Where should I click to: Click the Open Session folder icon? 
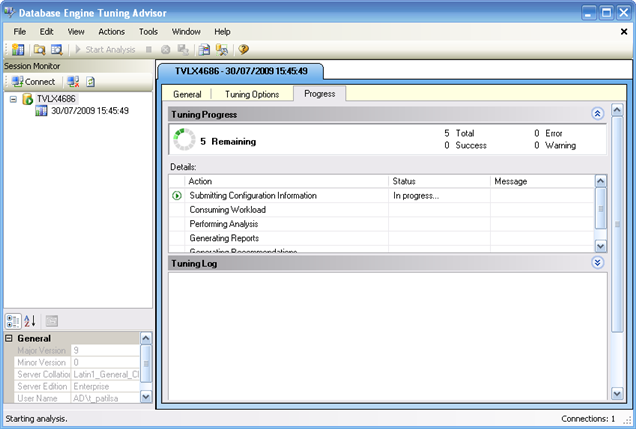(x=39, y=49)
